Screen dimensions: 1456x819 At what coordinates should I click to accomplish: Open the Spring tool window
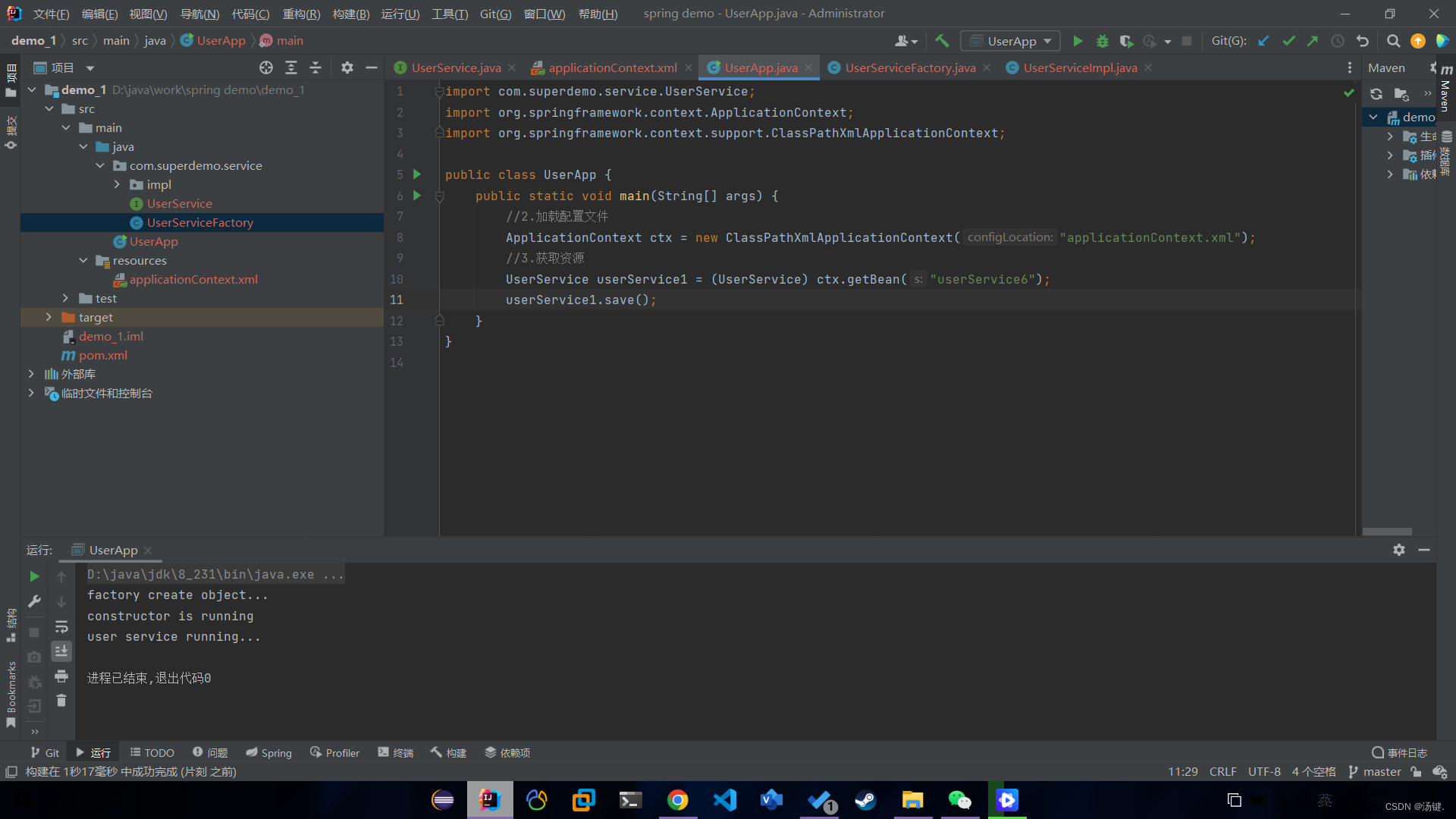pyautogui.click(x=268, y=753)
